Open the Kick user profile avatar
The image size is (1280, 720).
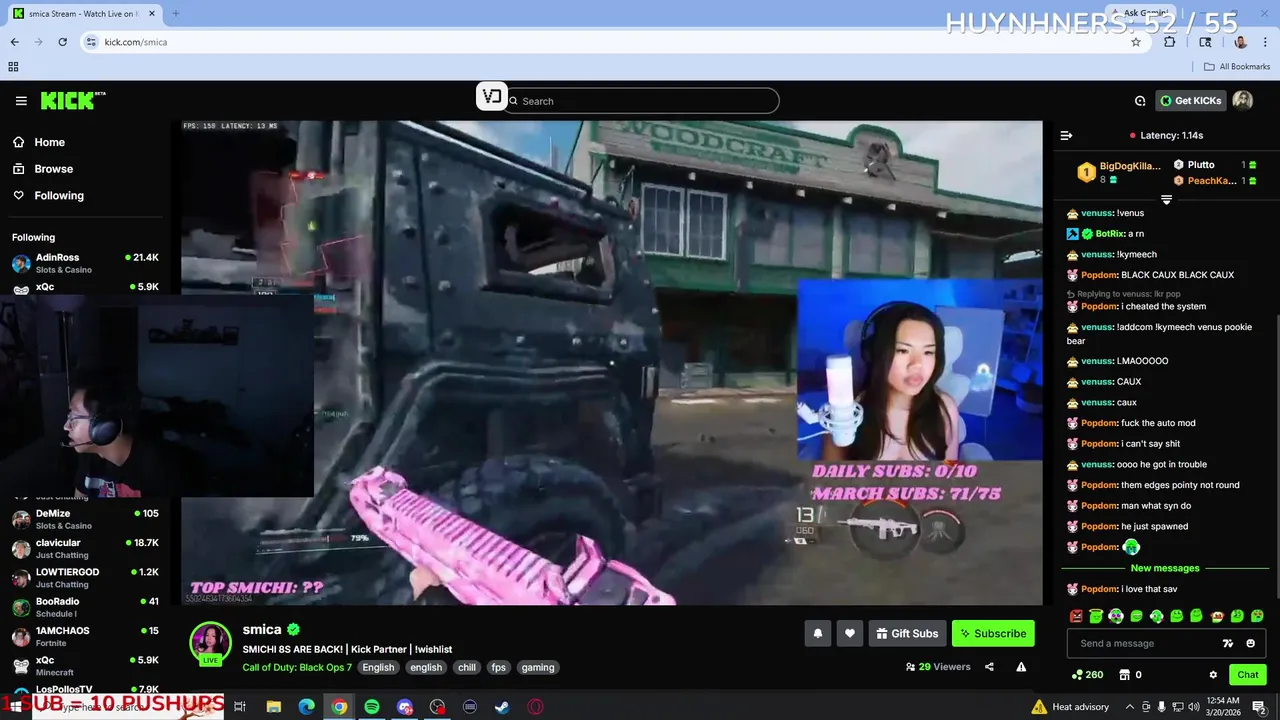(x=1243, y=101)
